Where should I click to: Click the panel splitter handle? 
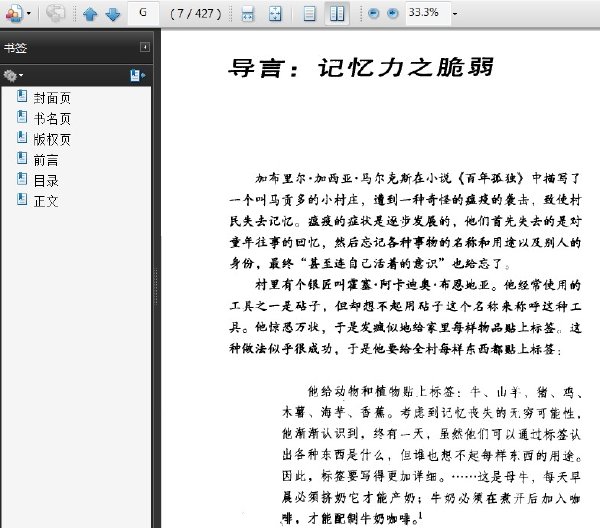pyautogui.click(x=156, y=286)
